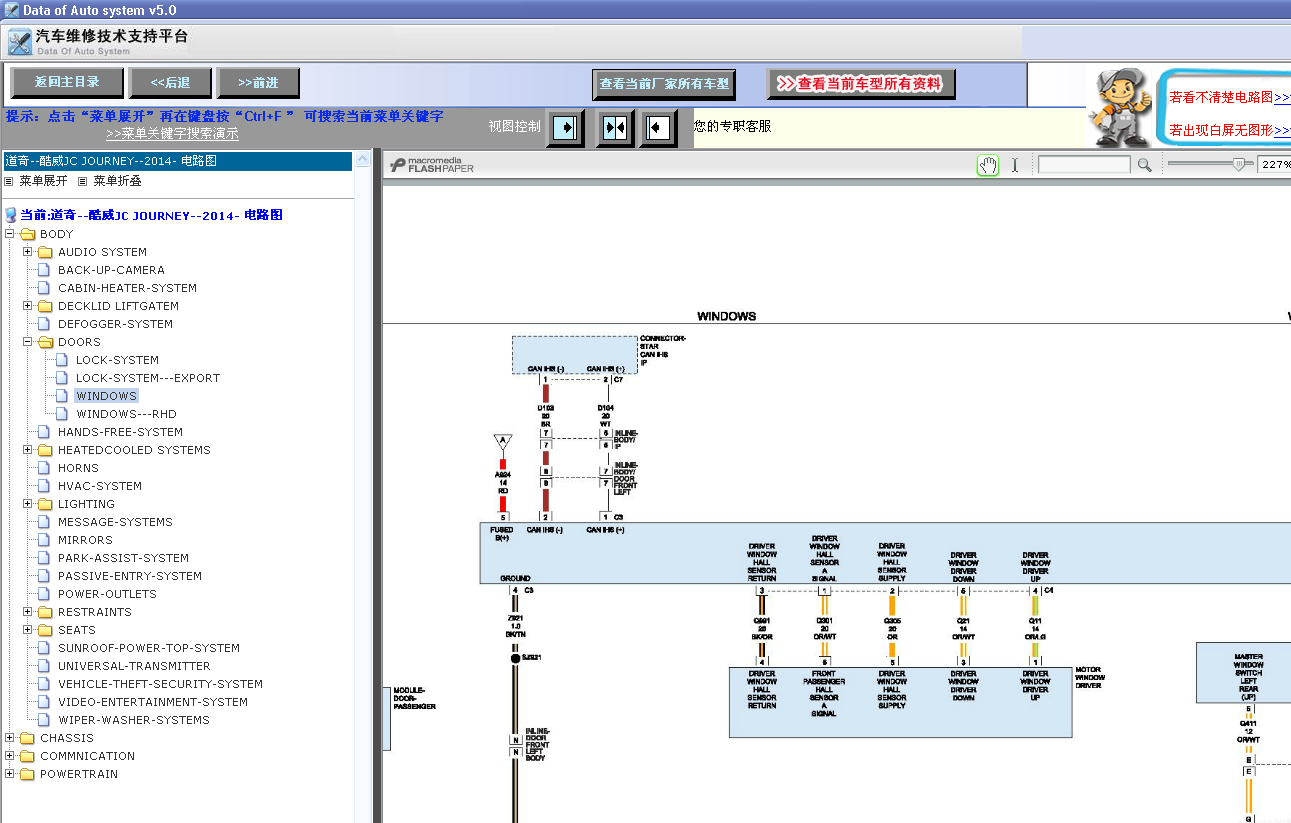Image resolution: width=1291 pixels, height=823 pixels.
Task: Click the zoom slider in FlashPaper toolbar
Action: [x=1210, y=165]
